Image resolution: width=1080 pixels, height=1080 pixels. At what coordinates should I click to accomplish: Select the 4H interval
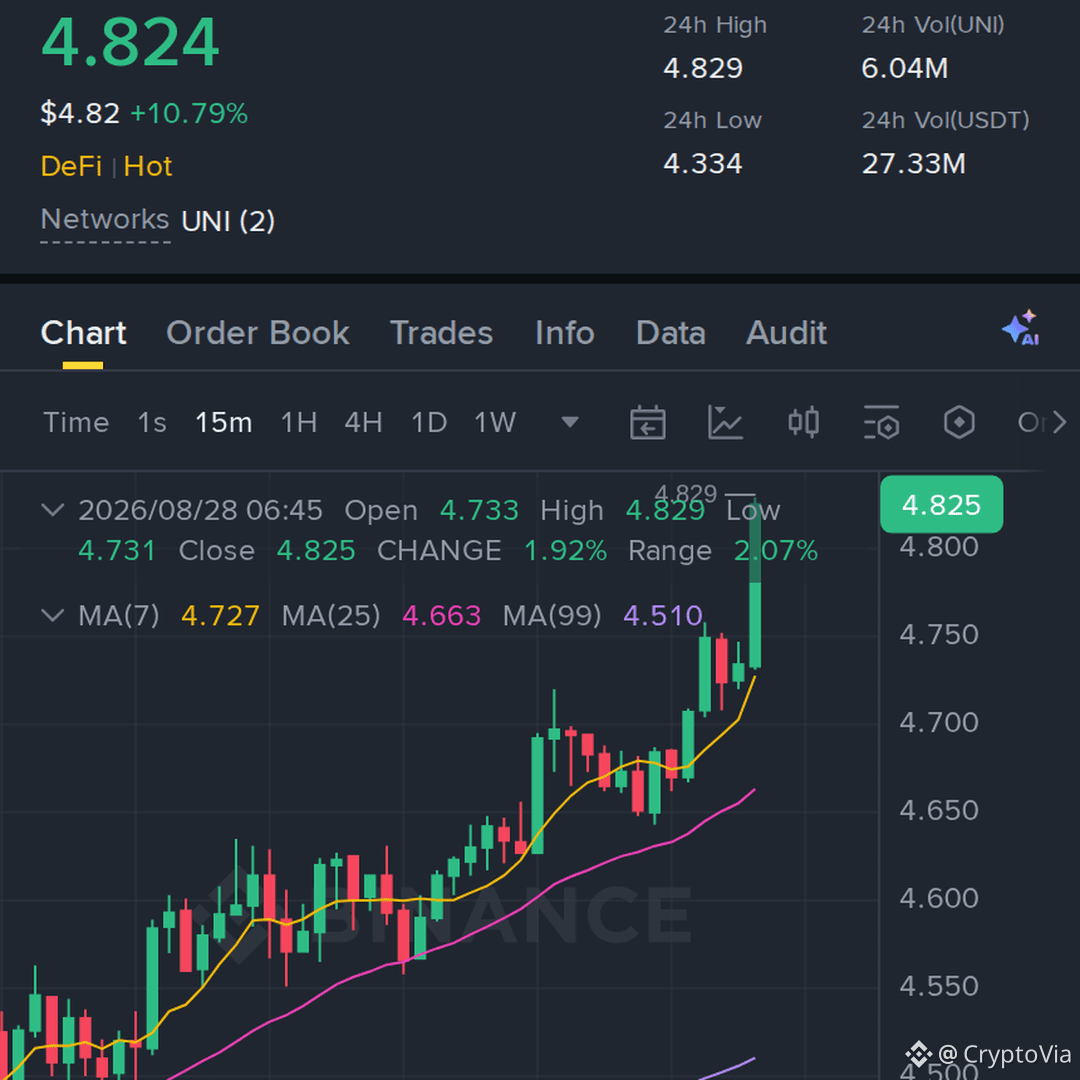(x=364, y=422)
